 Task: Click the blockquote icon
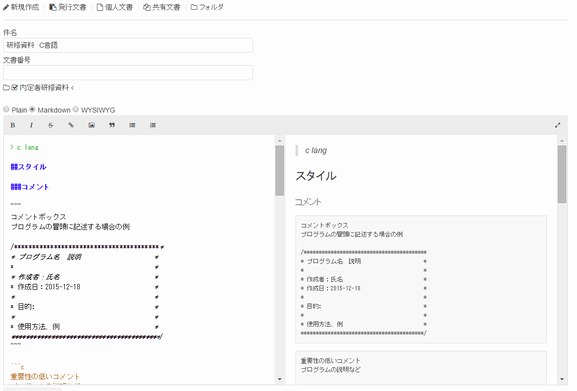coord(112,125)
